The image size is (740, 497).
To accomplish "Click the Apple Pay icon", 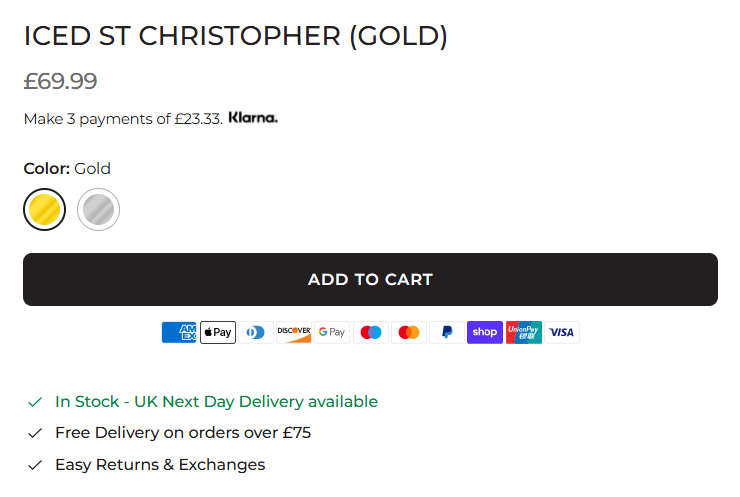I will (x=218, y=332).
